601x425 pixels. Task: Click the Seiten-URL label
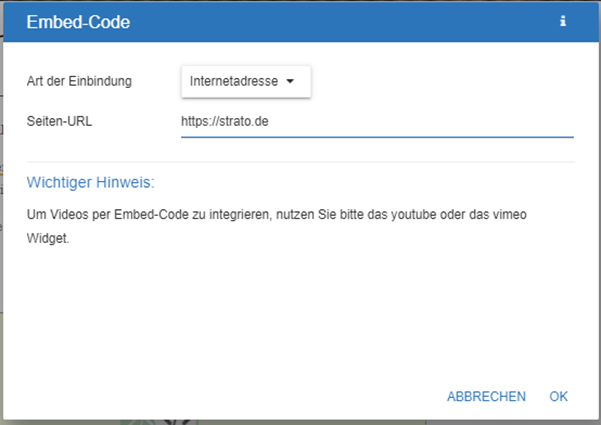59,121
